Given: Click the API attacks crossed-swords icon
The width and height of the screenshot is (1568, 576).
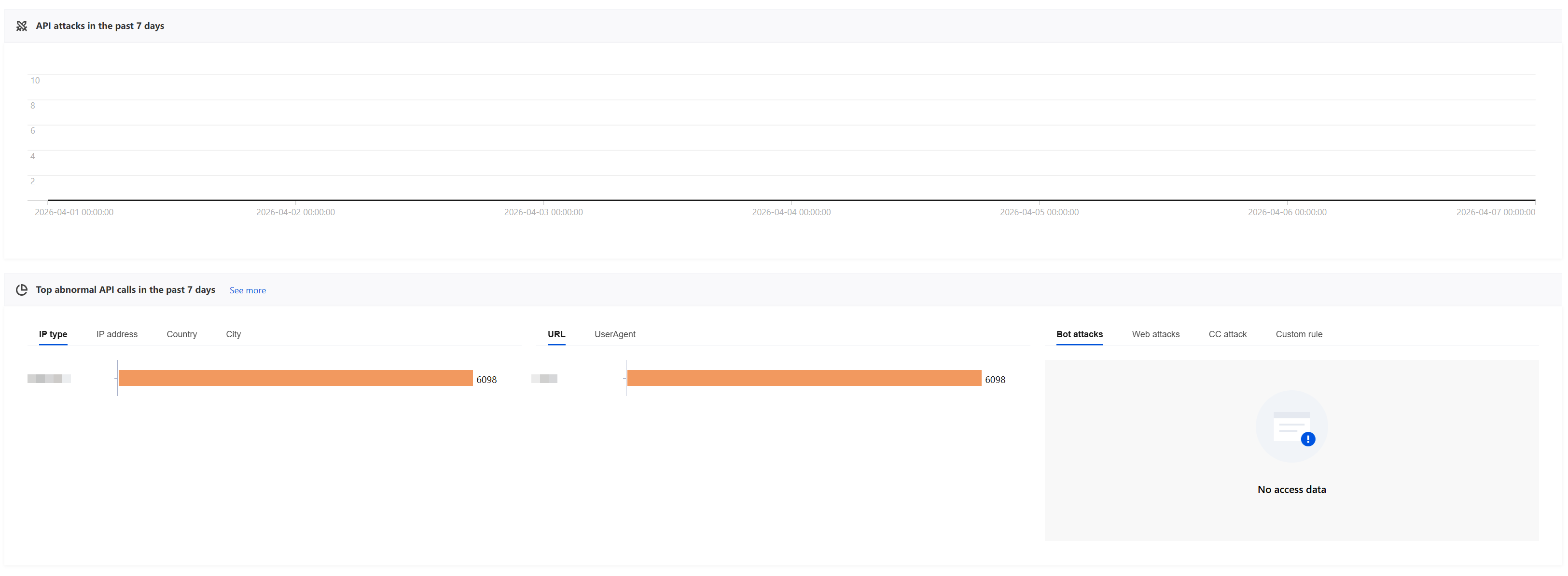Looking at the screenshot, I should point(21,26).
